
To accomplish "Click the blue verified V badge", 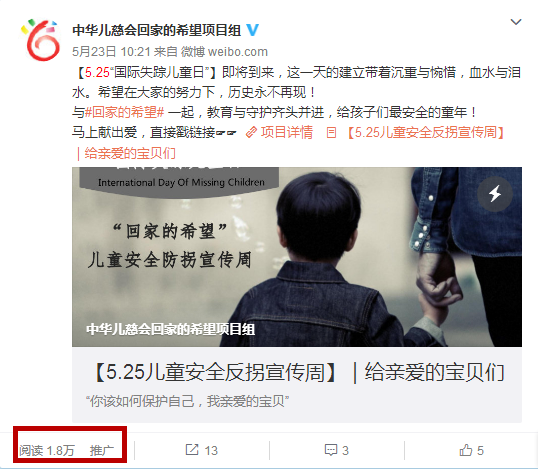I will (x=253, y=30).
